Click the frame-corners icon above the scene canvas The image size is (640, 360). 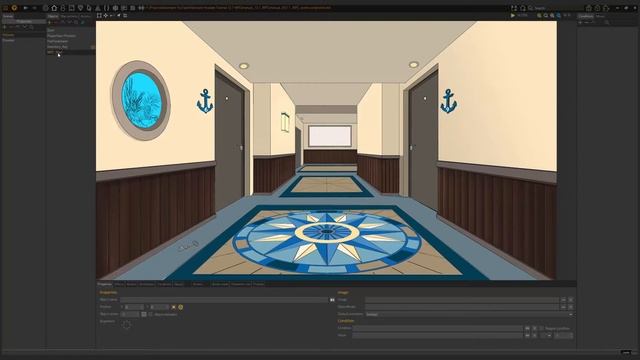click(x=99, y=16)
